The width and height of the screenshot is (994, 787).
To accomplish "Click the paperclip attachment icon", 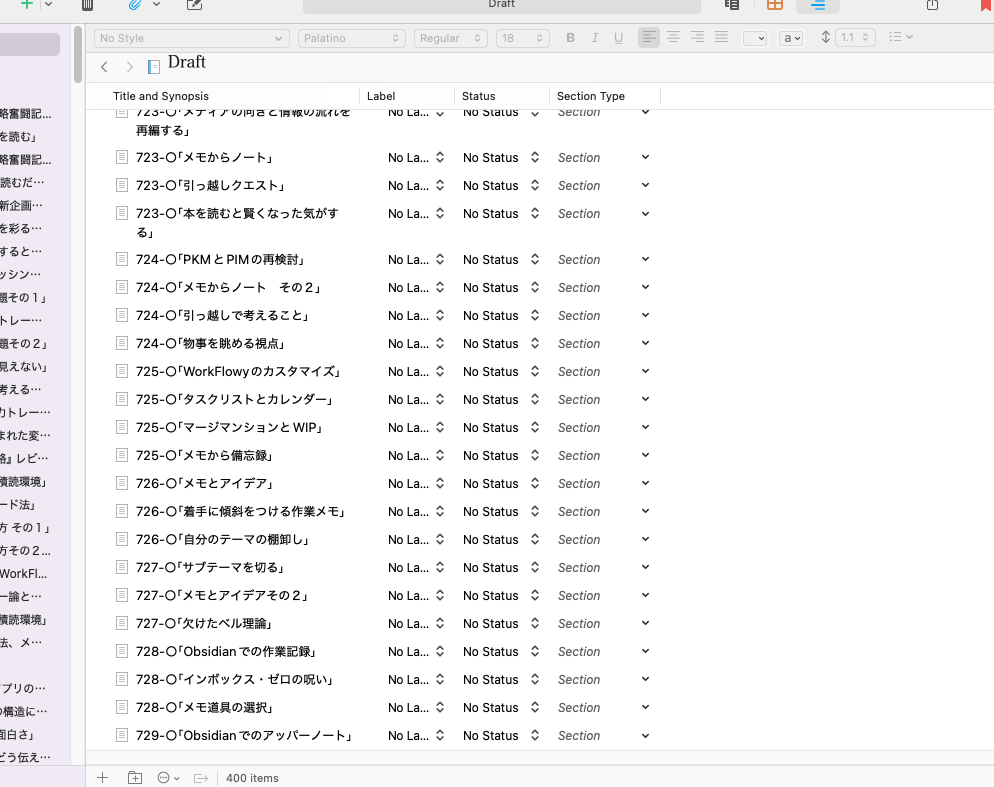I will point(134,5).
